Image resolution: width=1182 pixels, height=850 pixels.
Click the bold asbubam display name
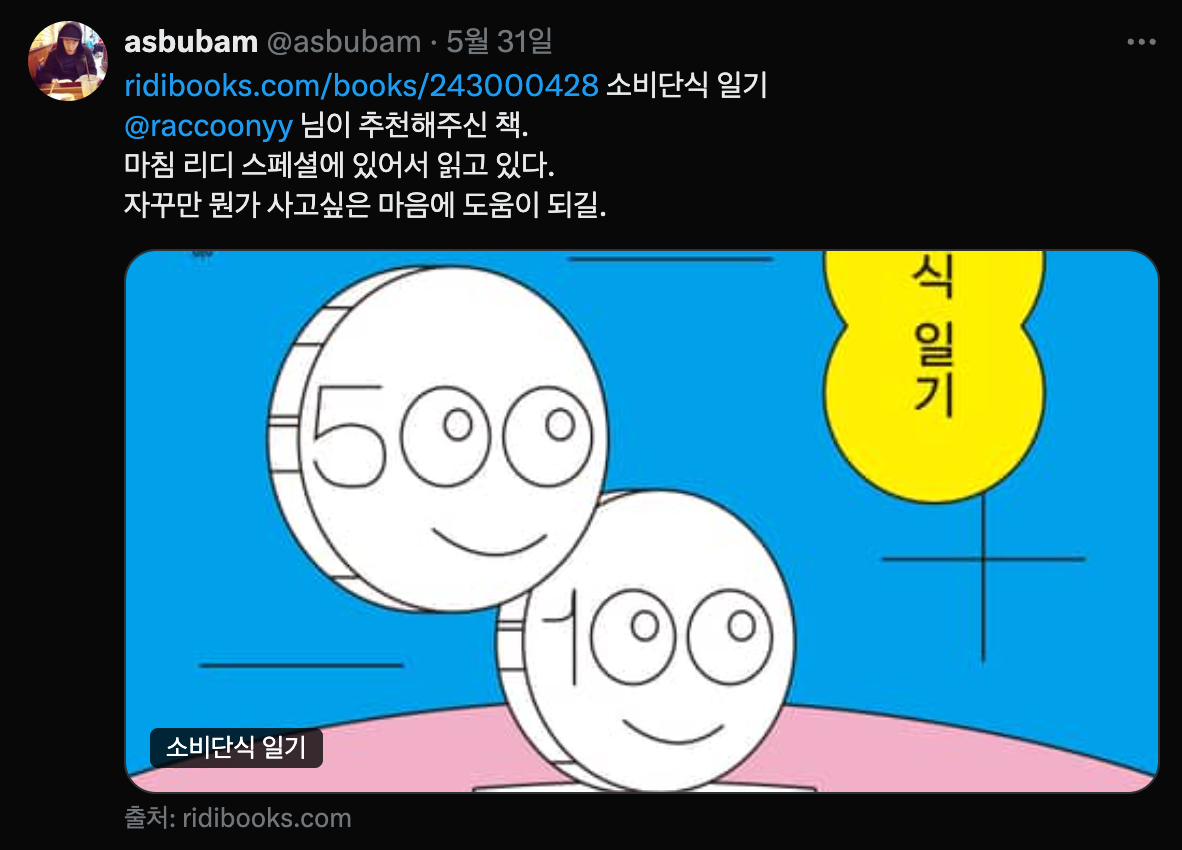click(x=191, y=42)
